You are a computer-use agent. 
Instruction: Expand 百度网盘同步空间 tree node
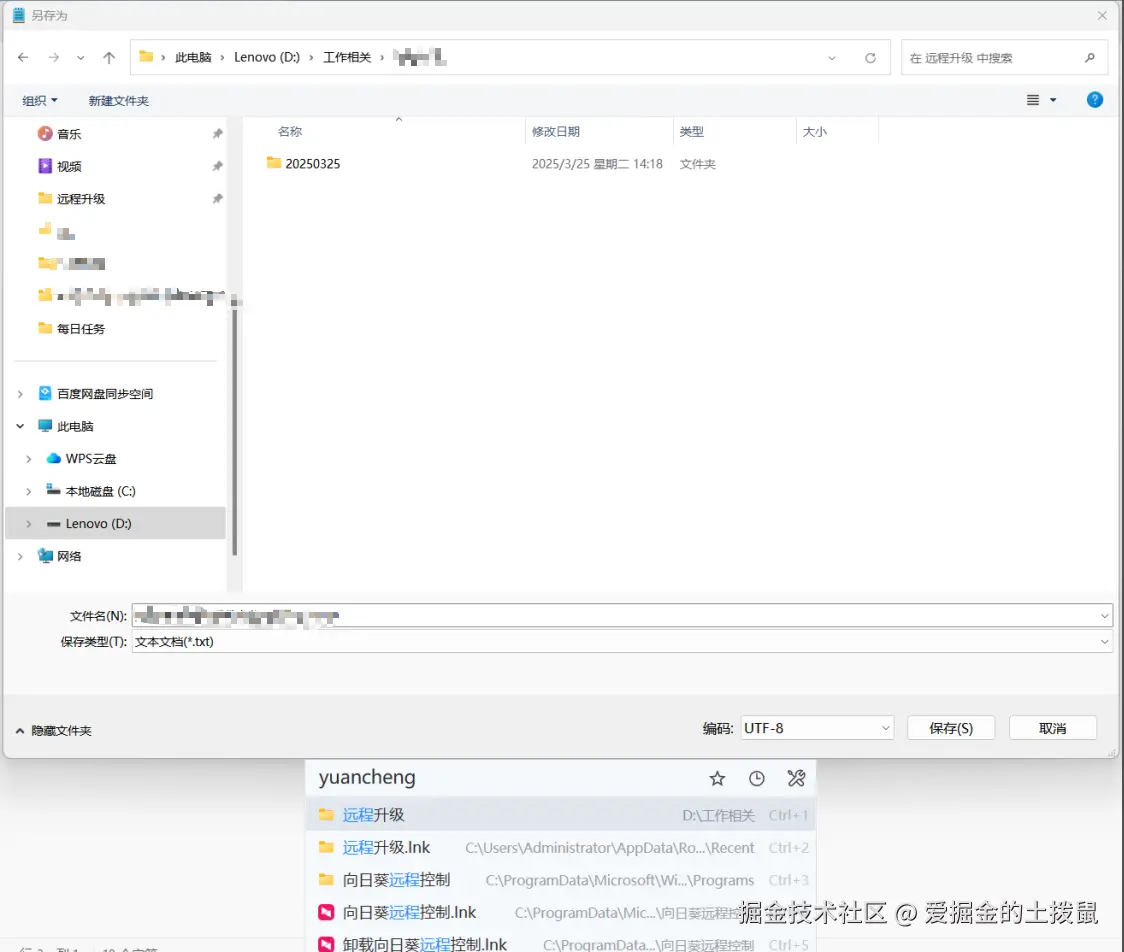(20, 394)
